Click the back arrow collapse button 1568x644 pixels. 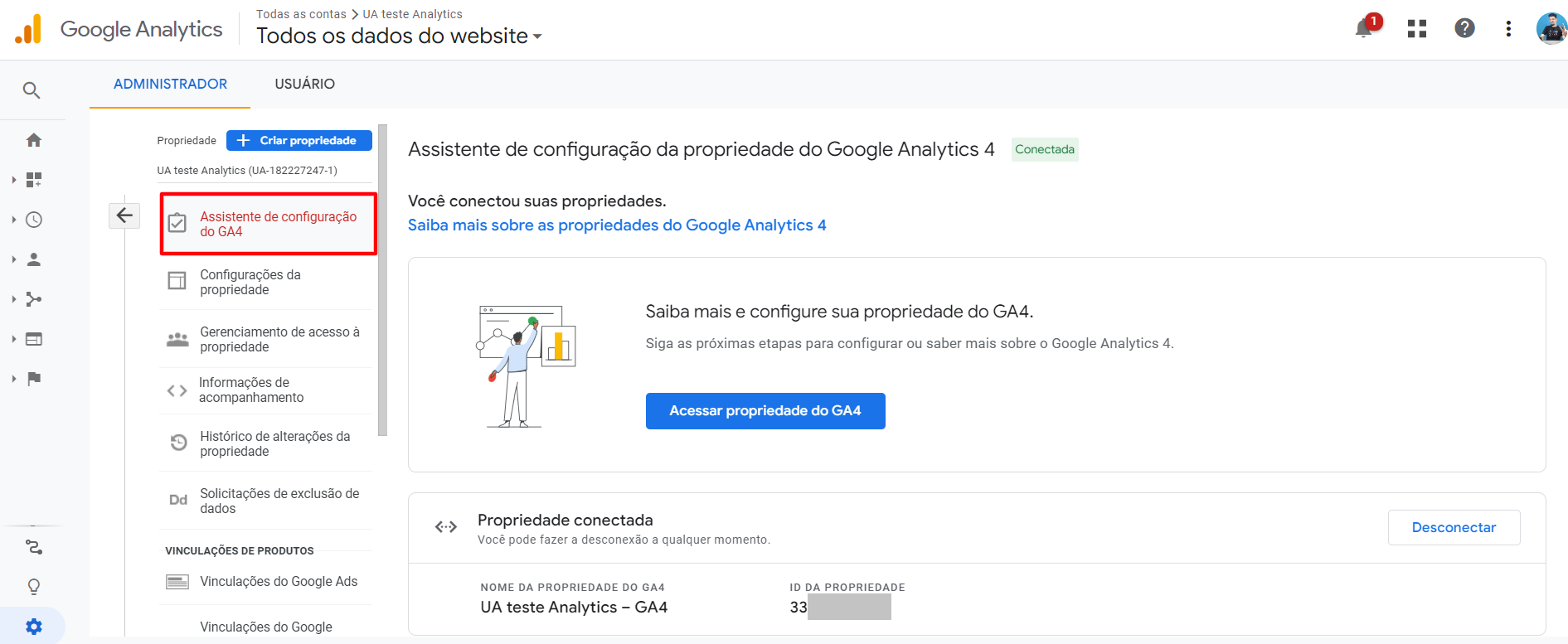(124, 215)
